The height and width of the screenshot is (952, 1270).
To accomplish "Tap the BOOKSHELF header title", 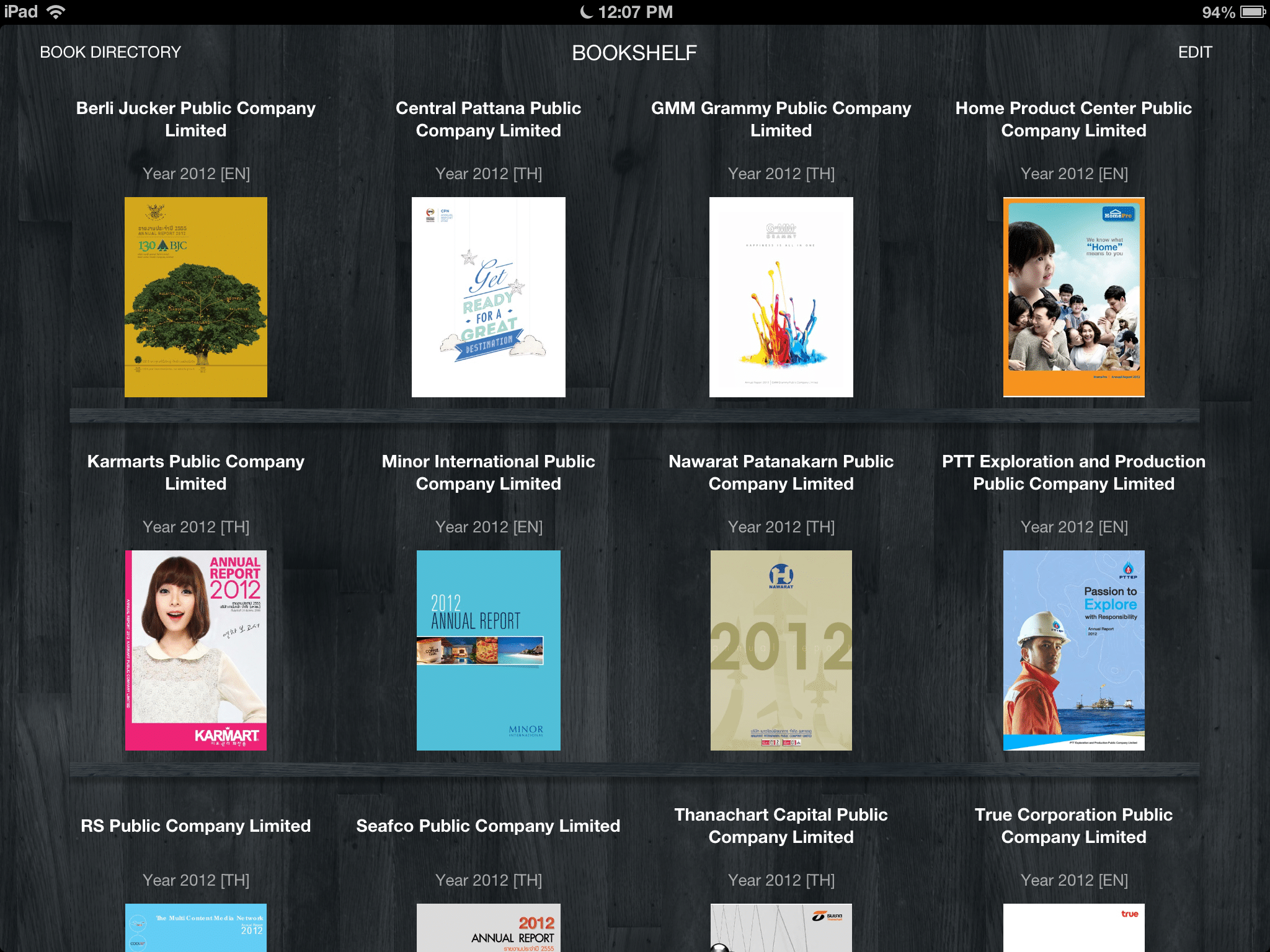I will pos(634,53).
